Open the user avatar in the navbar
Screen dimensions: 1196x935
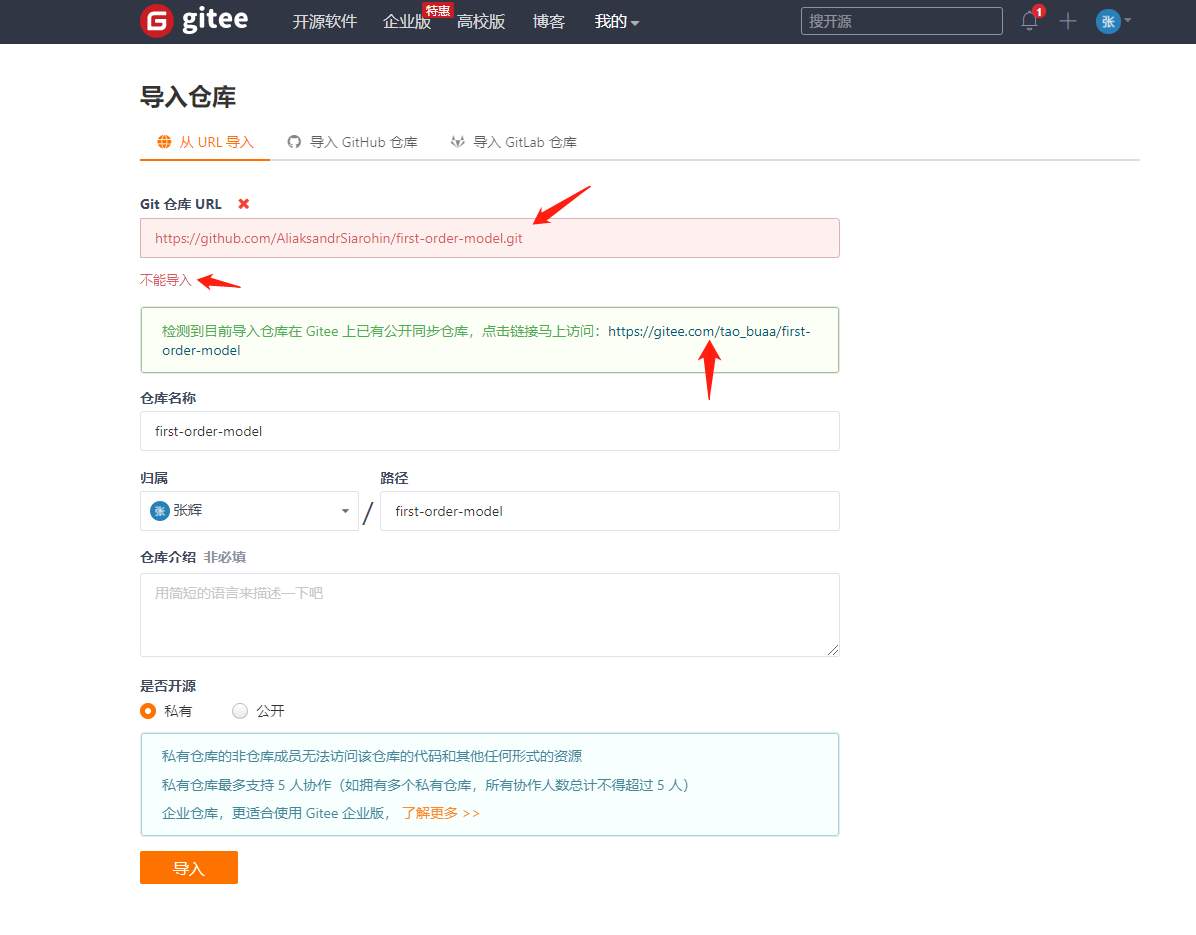(x=1108, y=21)
